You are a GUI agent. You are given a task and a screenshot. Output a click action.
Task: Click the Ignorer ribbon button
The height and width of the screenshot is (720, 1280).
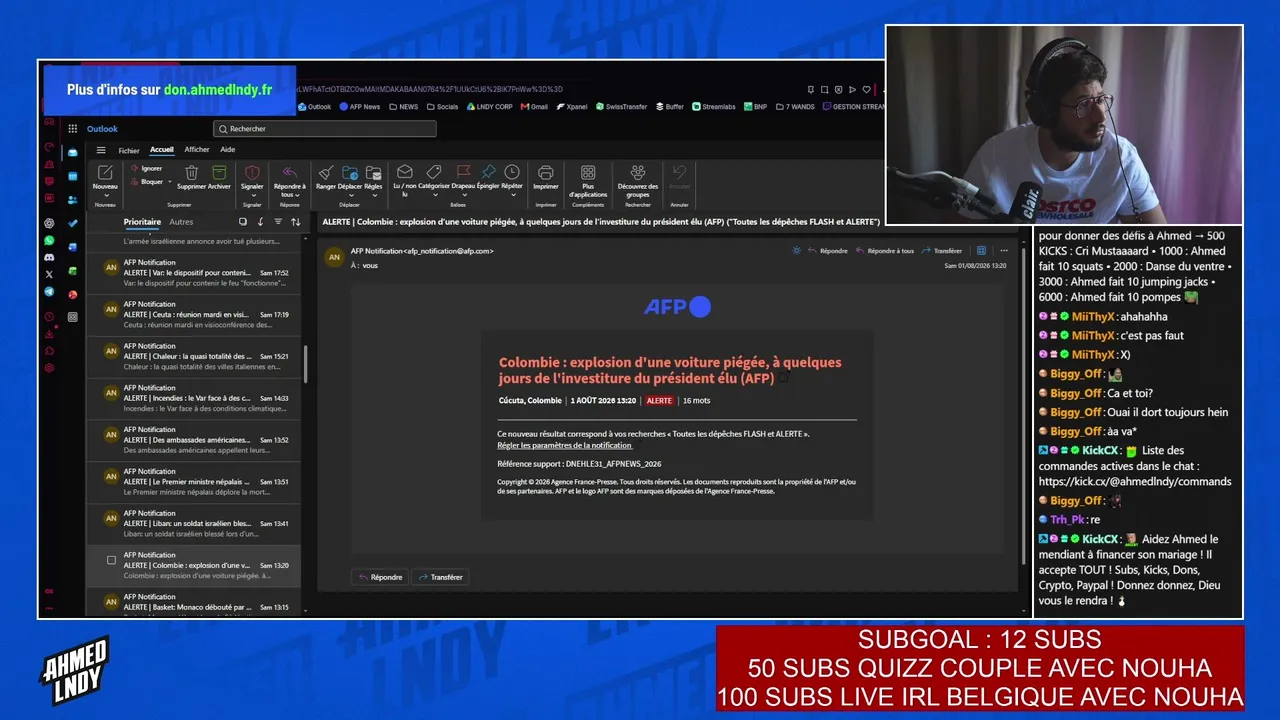[146, 168]
